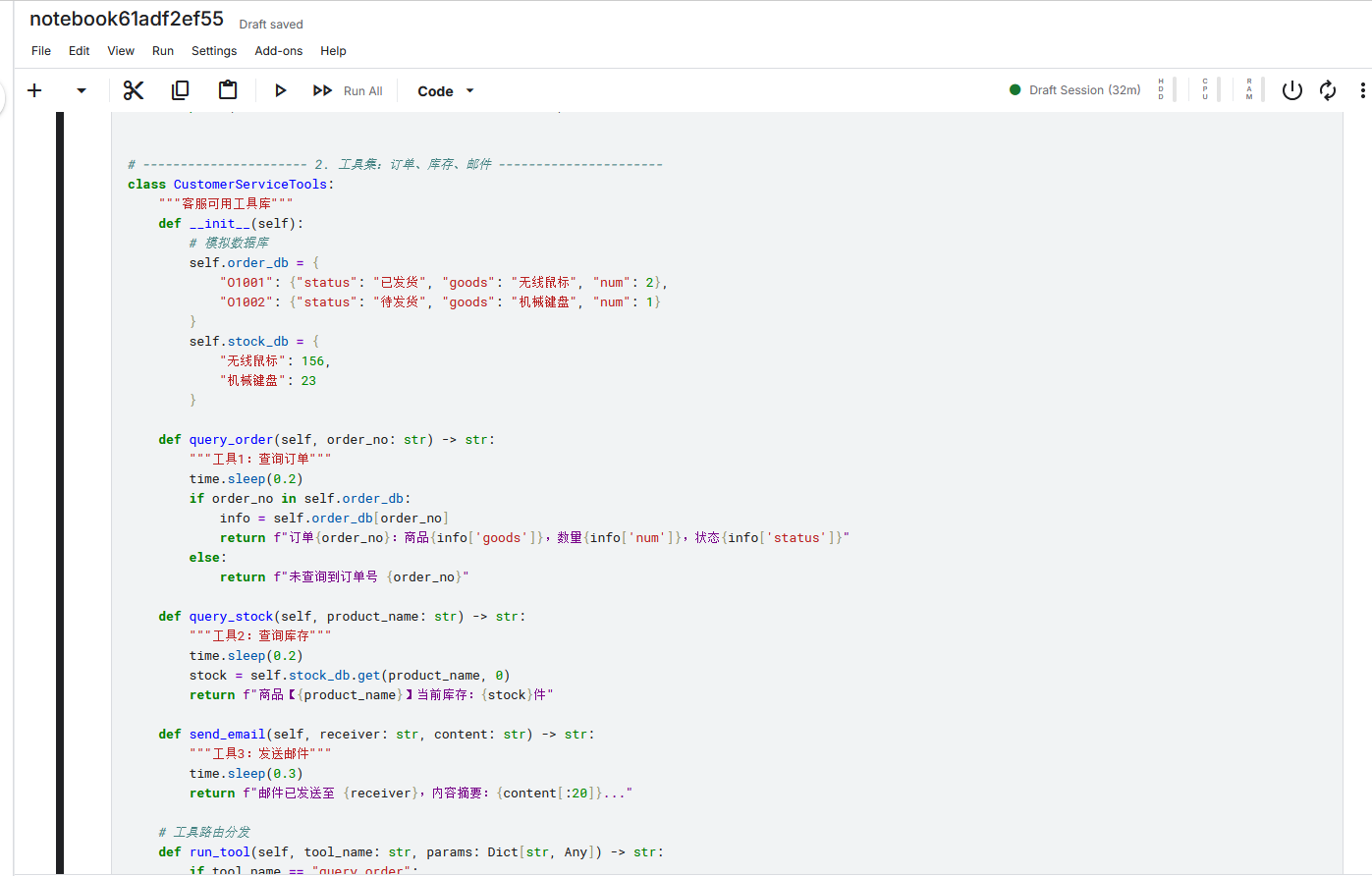Click the stock_db.get(product_name, 0) line

coord(350,675)
